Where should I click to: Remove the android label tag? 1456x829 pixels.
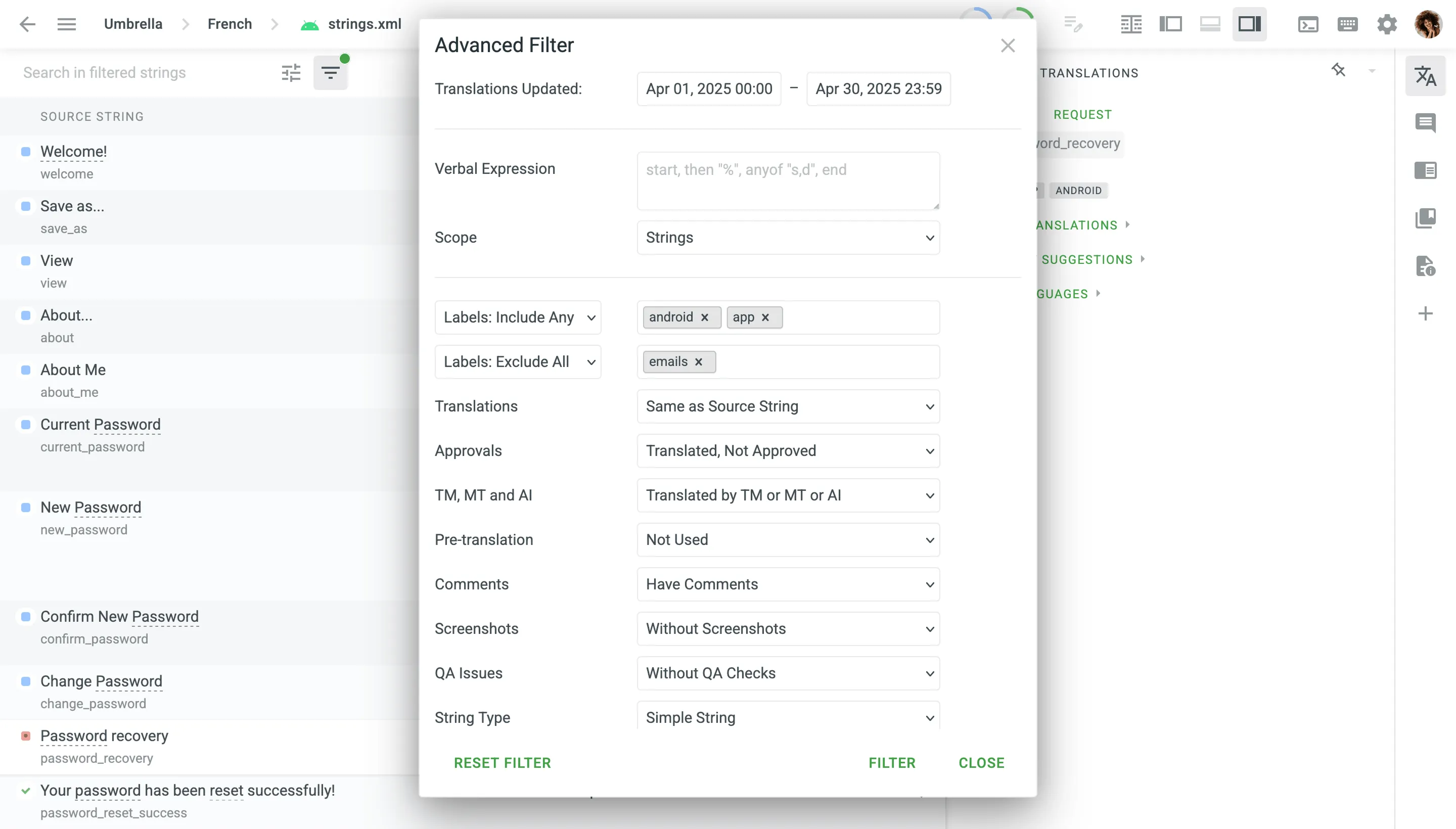pyautogui.click(x=704, y=317)
